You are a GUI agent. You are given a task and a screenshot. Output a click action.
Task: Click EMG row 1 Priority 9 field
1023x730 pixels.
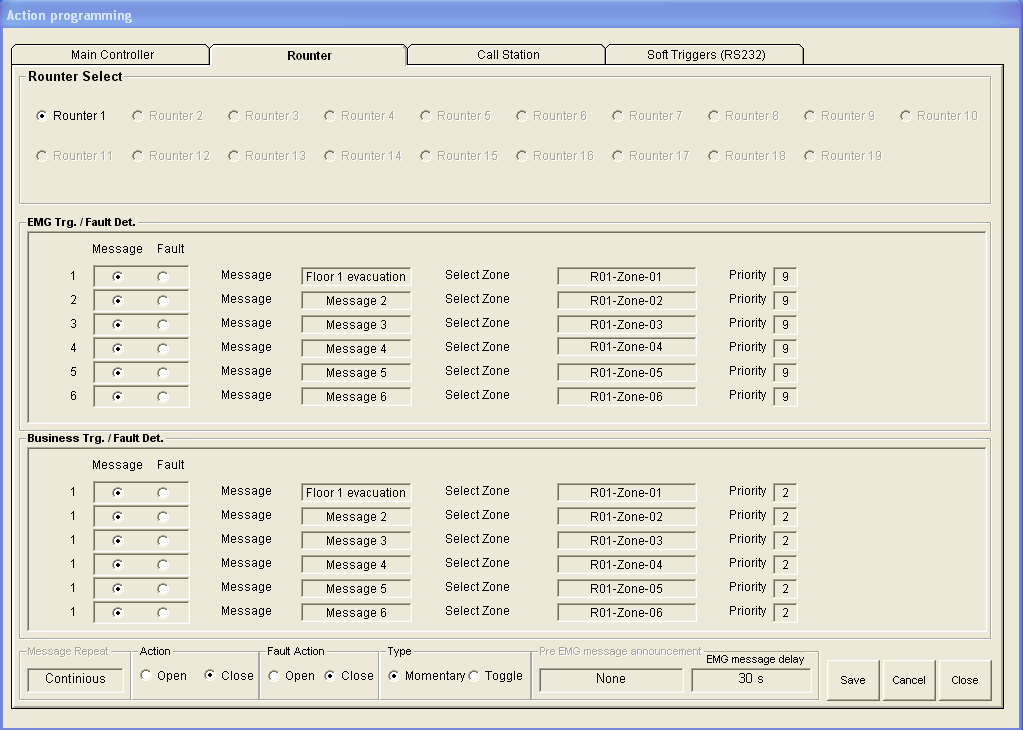click(785, 277)
